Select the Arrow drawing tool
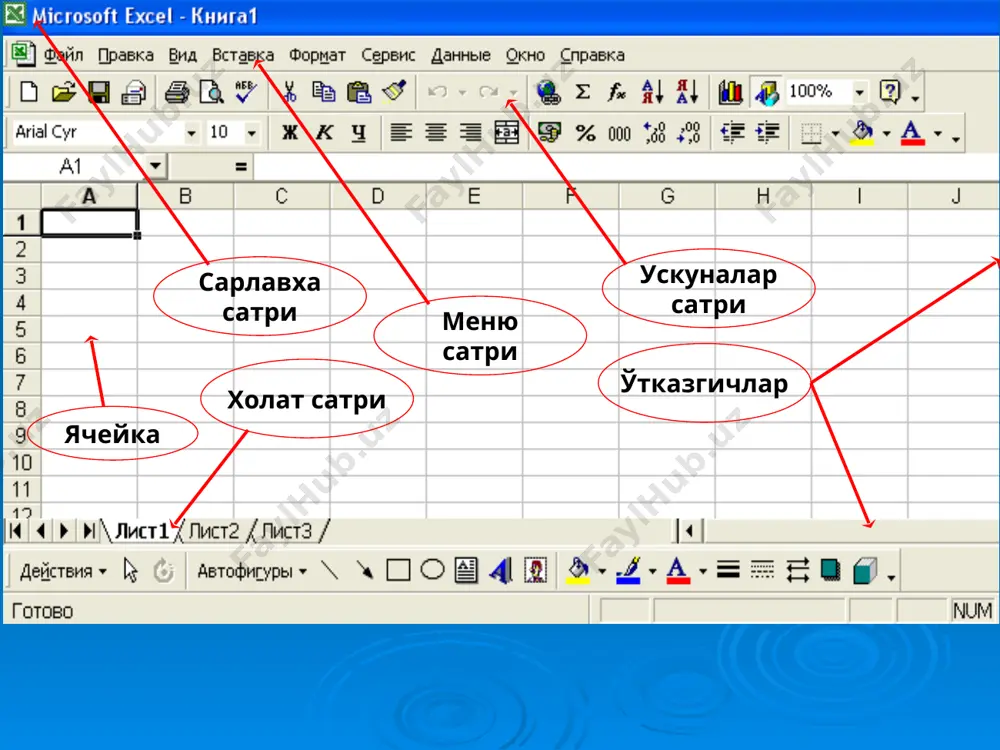The width and height of the screenshot is (1000, 750). pos(364,570)
